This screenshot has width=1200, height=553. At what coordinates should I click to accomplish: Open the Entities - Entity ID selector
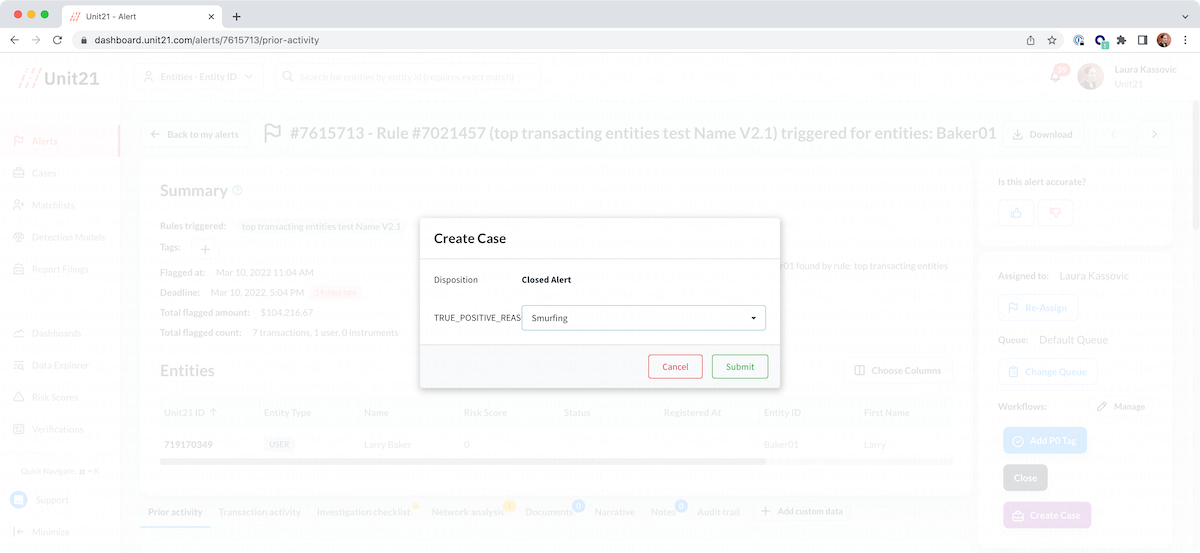click(198, 76)
